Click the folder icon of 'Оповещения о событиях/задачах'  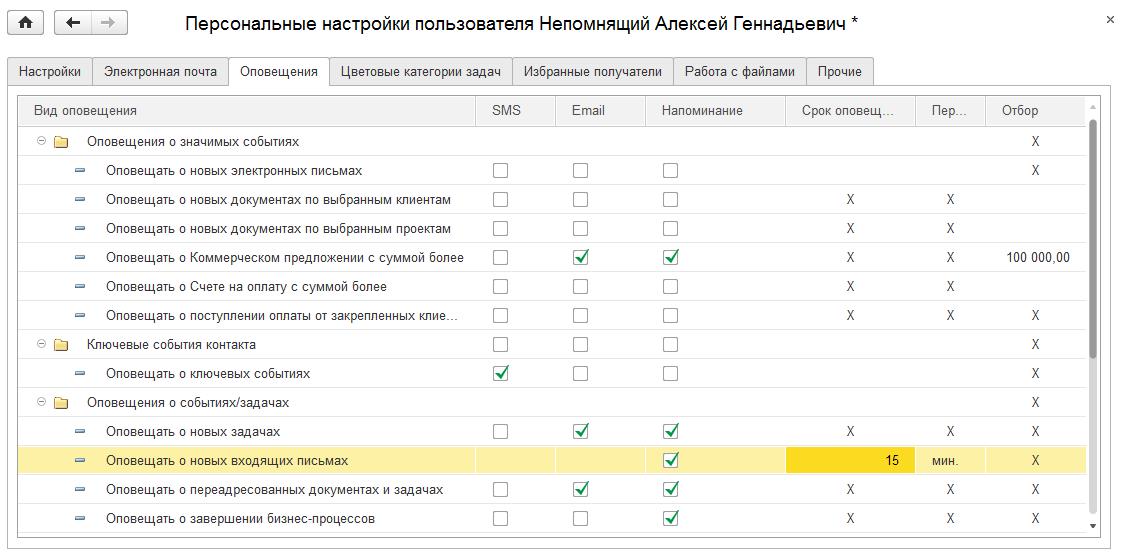61,403
